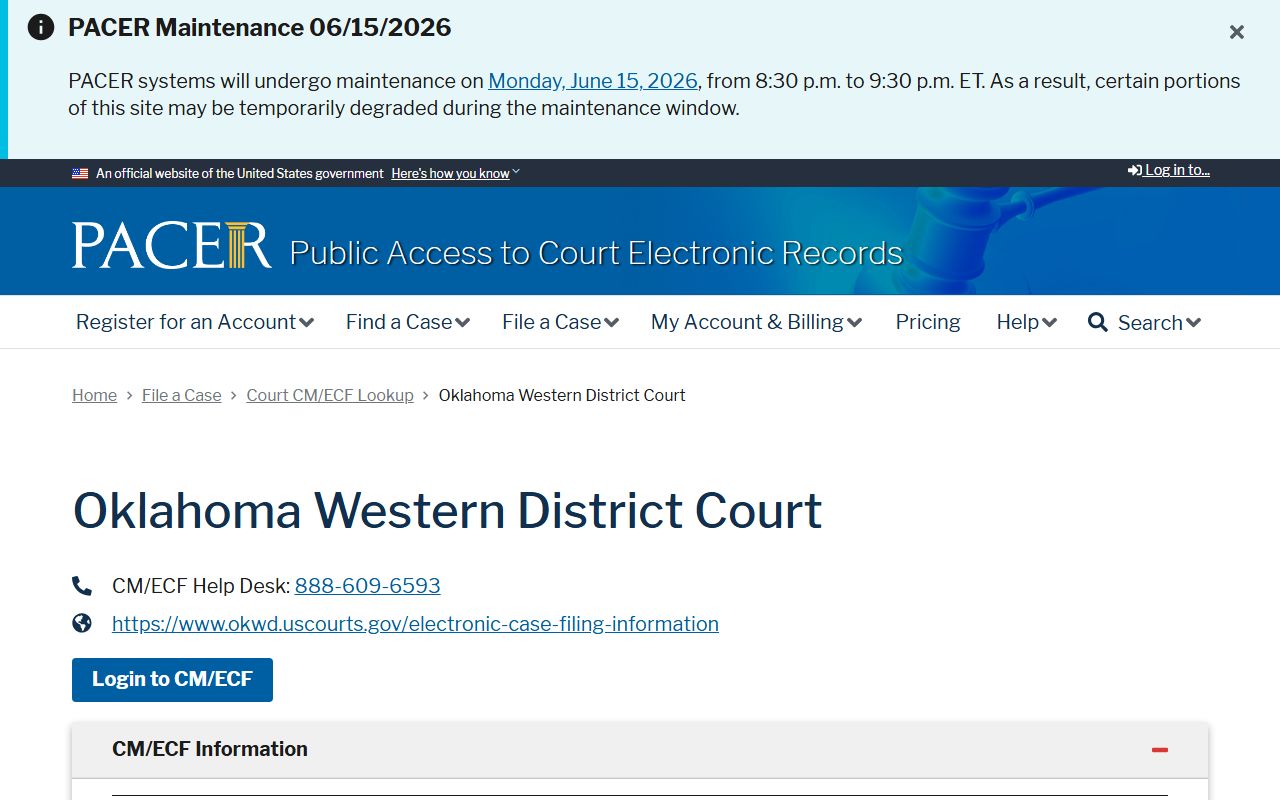1280x800 pixels.
Task: Click the phone icon beside Help Desk
Action: 82,586
